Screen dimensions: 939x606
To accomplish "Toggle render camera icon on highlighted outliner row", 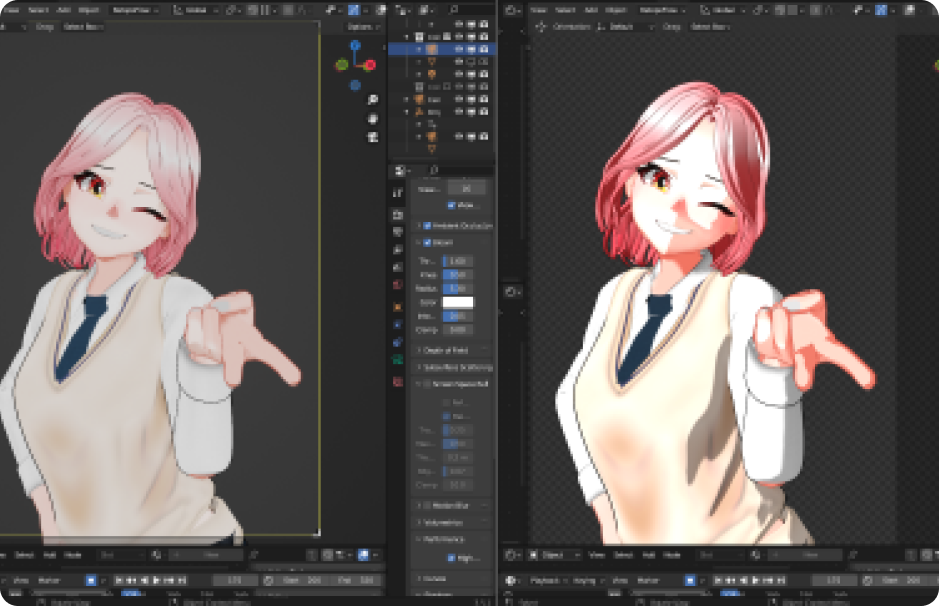I will pos(484,49).
